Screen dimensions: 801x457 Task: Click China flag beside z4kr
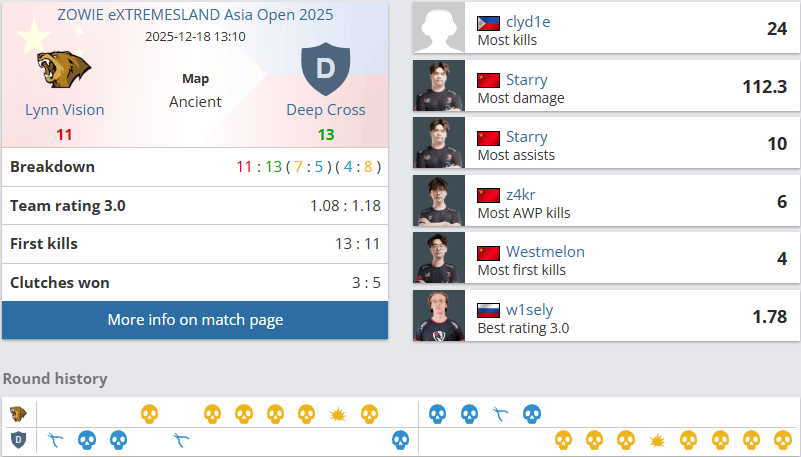(488, 196)
